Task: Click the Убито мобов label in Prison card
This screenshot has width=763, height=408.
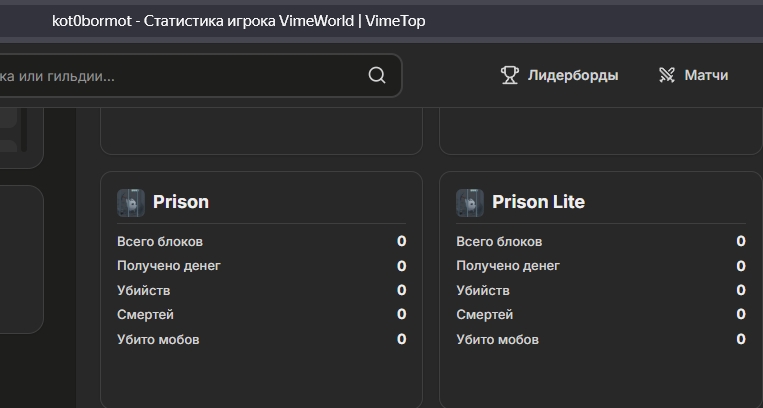Action: 158,339
